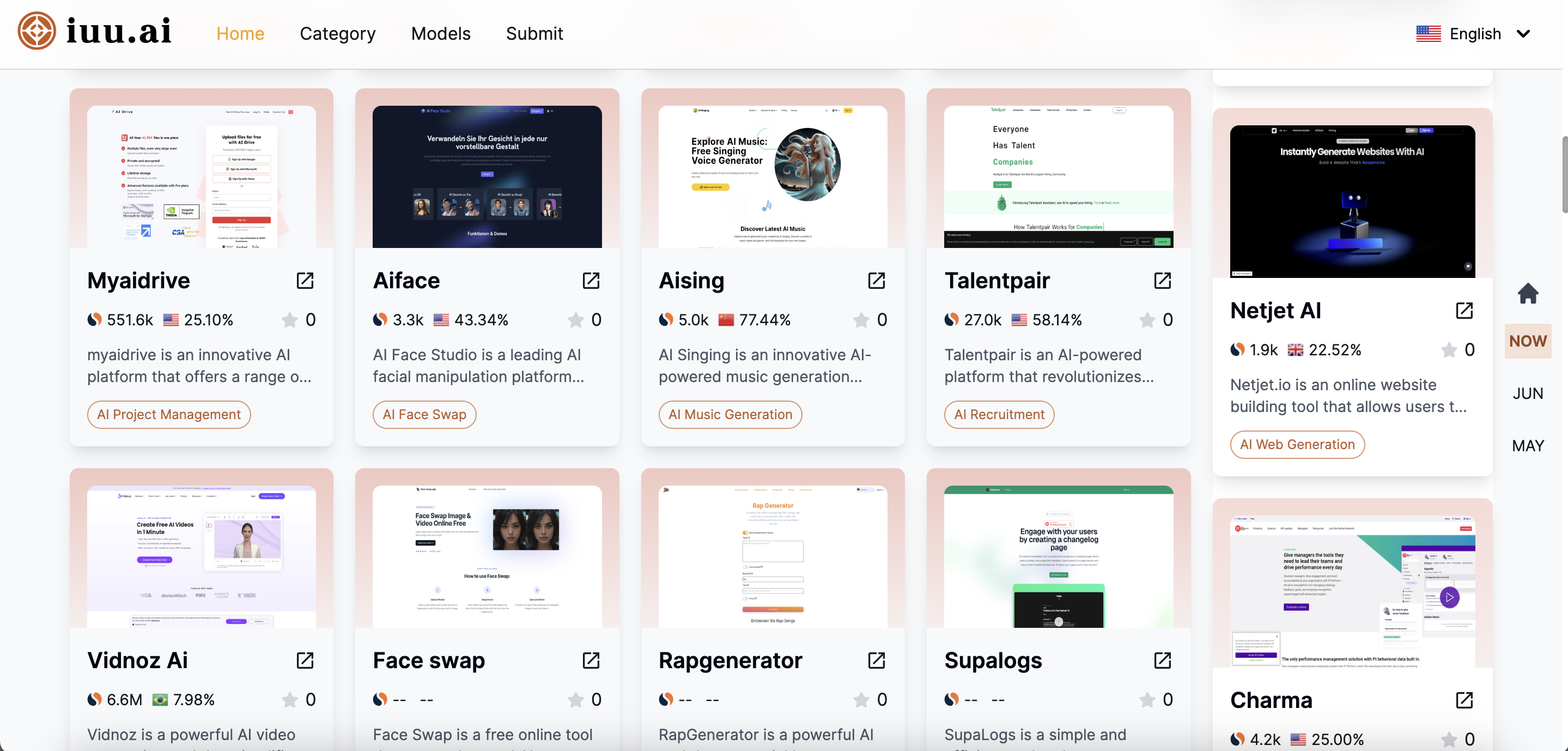Star the Aising tool card
The image size is (1568, 751).
tap(861, 320)
